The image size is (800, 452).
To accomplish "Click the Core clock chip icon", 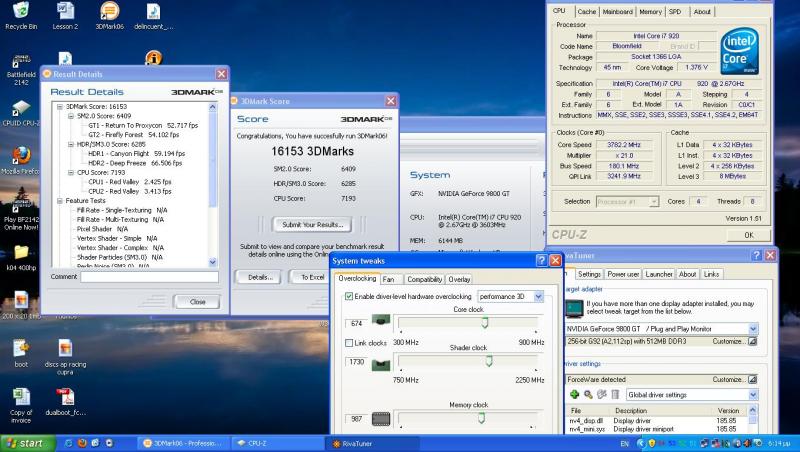I will 381,320.
